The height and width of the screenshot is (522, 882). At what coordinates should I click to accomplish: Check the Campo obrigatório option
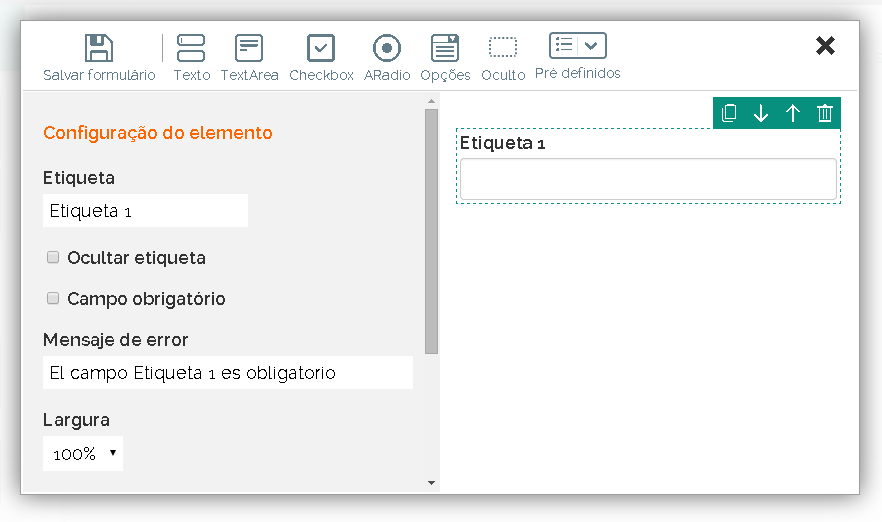click(x=53, y=298)
